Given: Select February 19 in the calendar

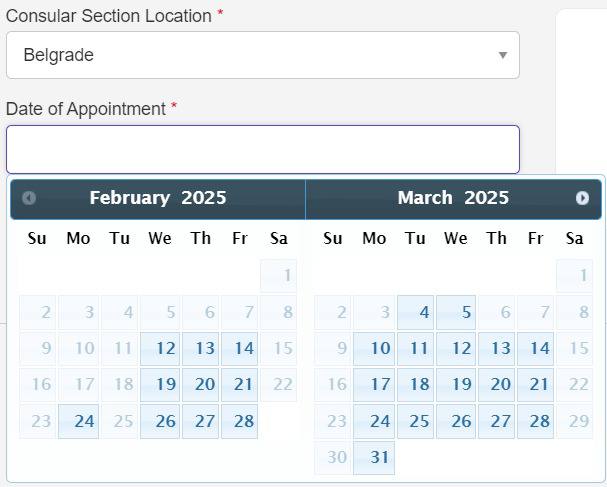Looking at the screenshot, I should pos(160,385).
